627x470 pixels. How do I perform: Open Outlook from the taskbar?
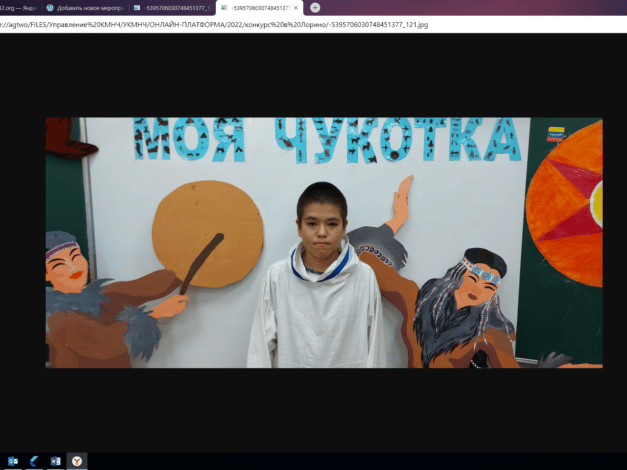click(x=13, y=461)
